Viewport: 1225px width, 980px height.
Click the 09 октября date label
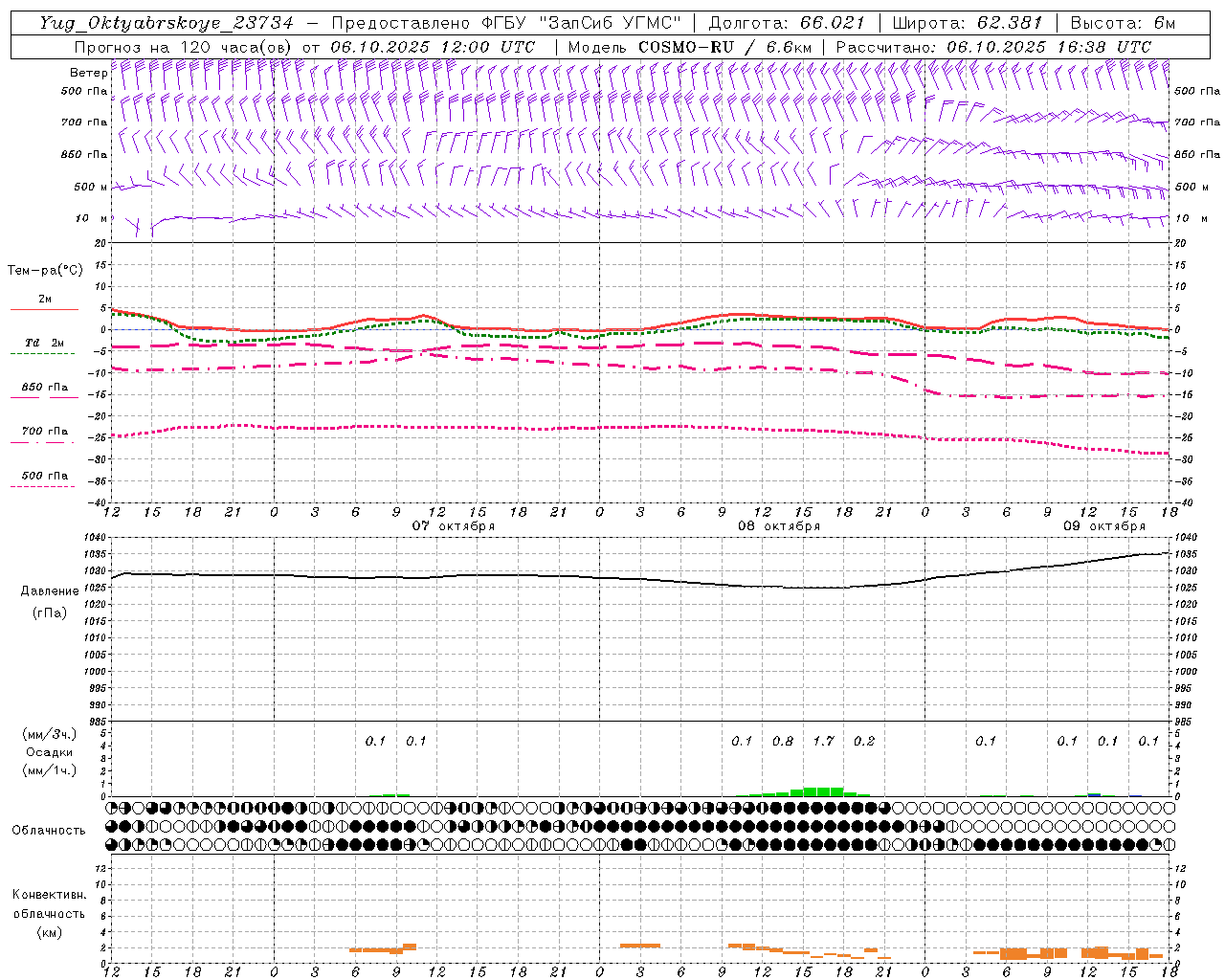click(1104, 526)
